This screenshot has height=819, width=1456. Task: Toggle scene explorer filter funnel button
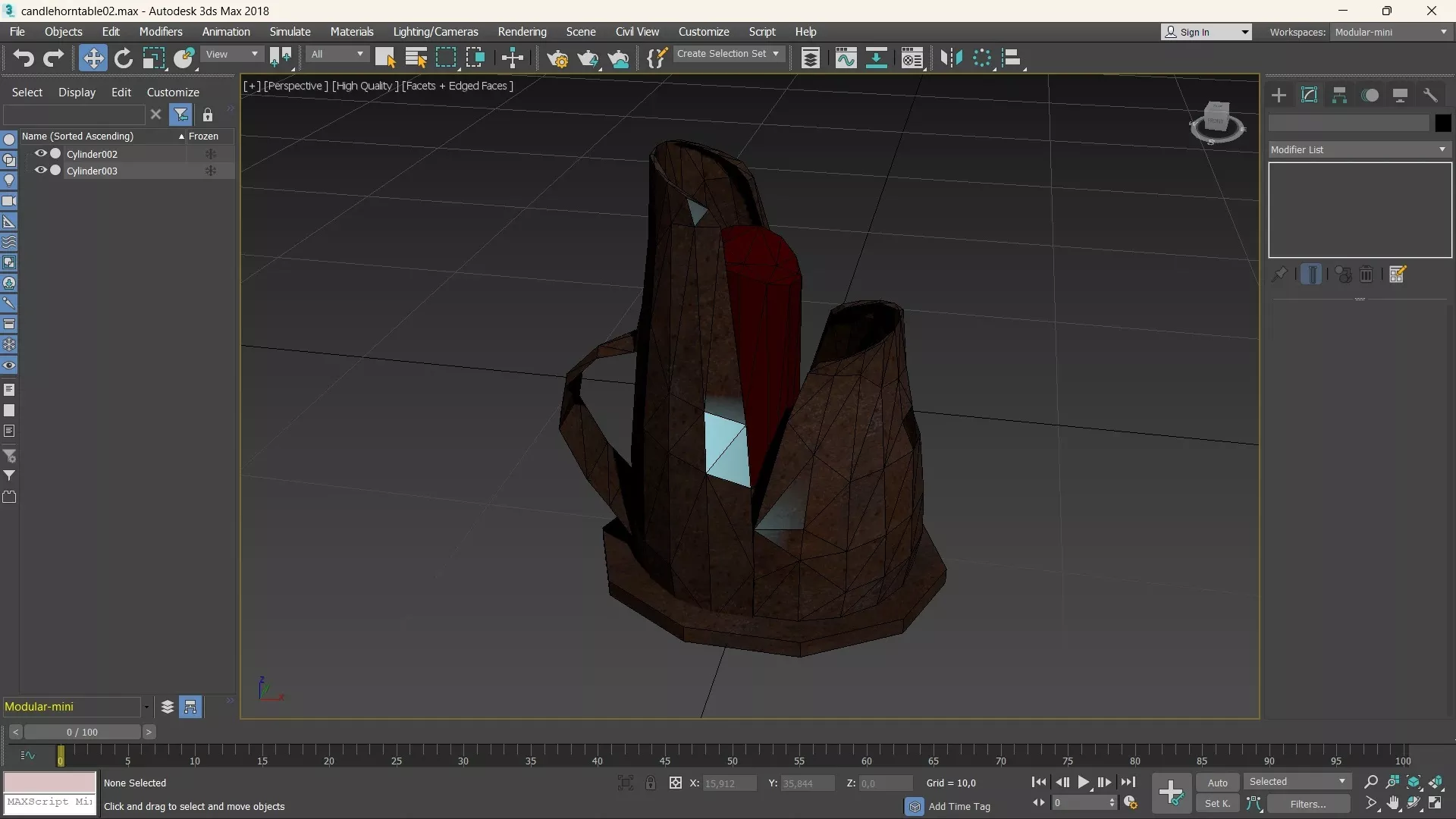180,115
